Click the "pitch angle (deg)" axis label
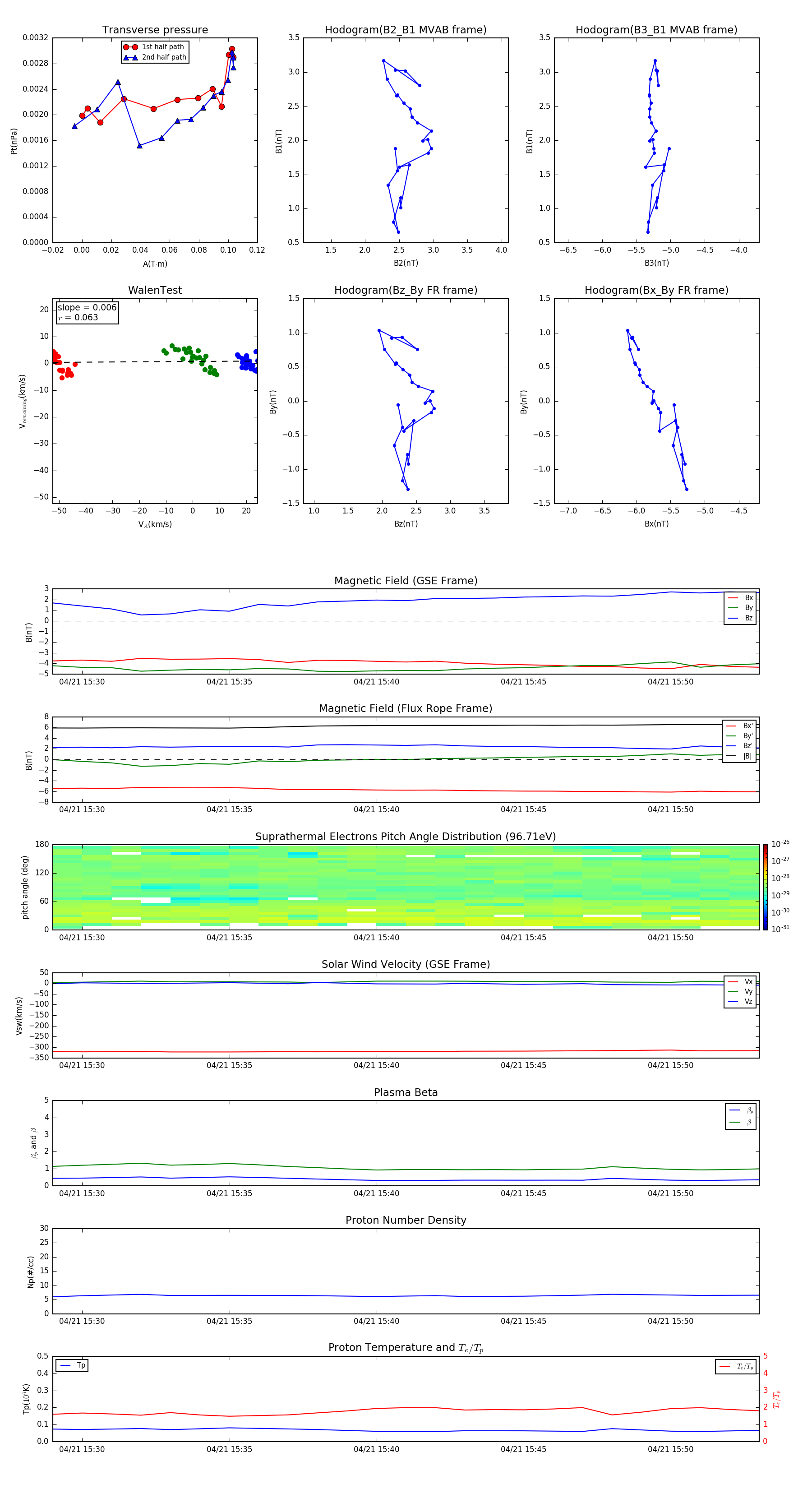The width and height of the screenshot is (812, 1489). [25, 887]
